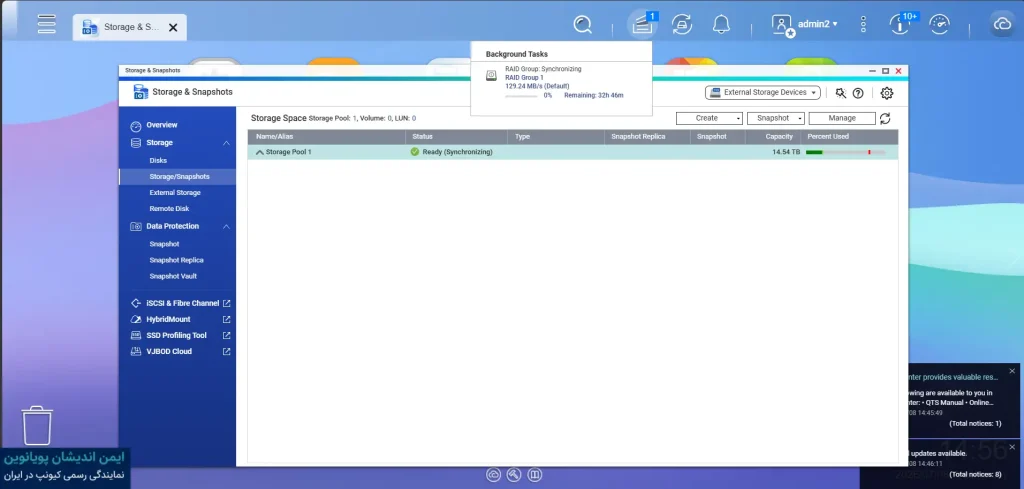This screenshot has width=1024, height=489.
Task: Select the Storage Pool 1 row name
Action: (x=289, y=152)
